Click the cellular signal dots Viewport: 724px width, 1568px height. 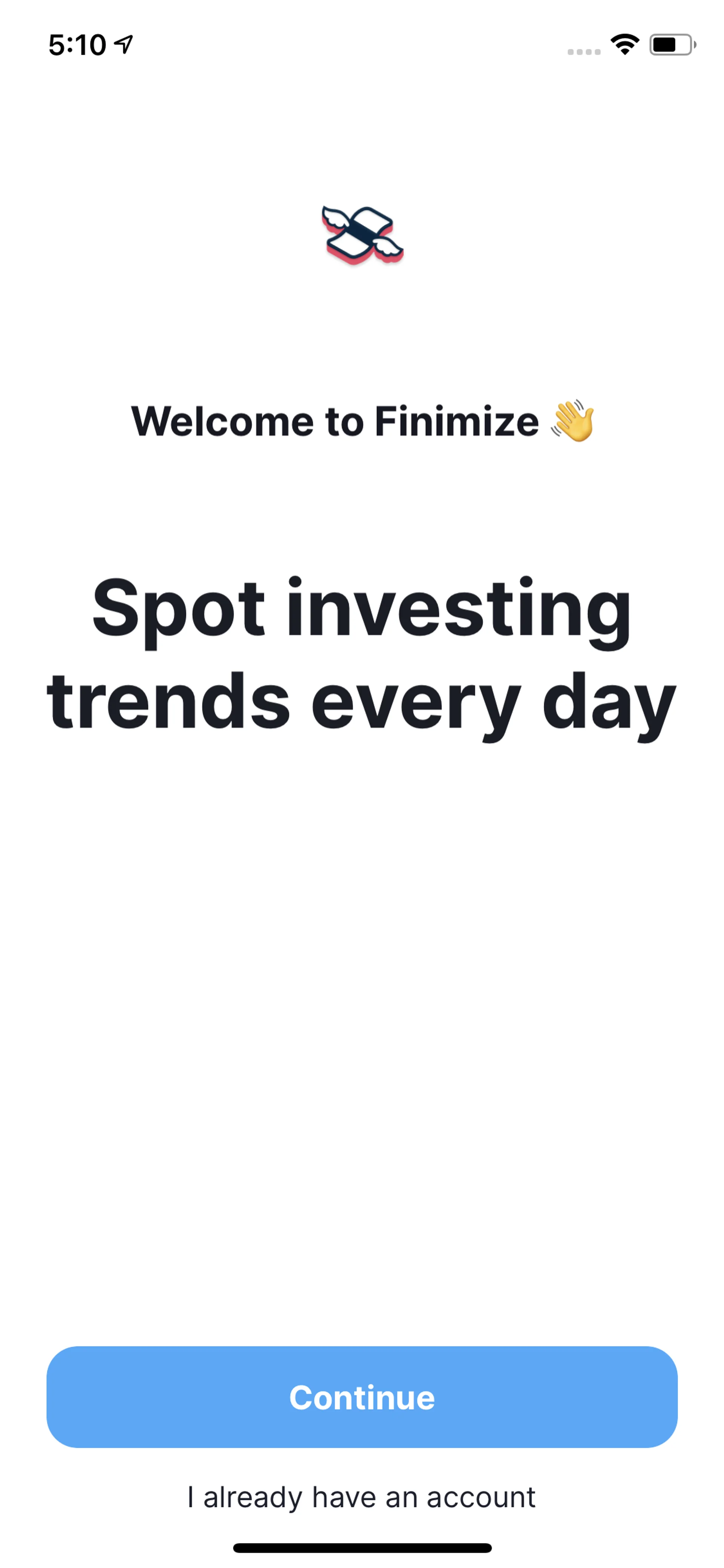coord(583,52)
